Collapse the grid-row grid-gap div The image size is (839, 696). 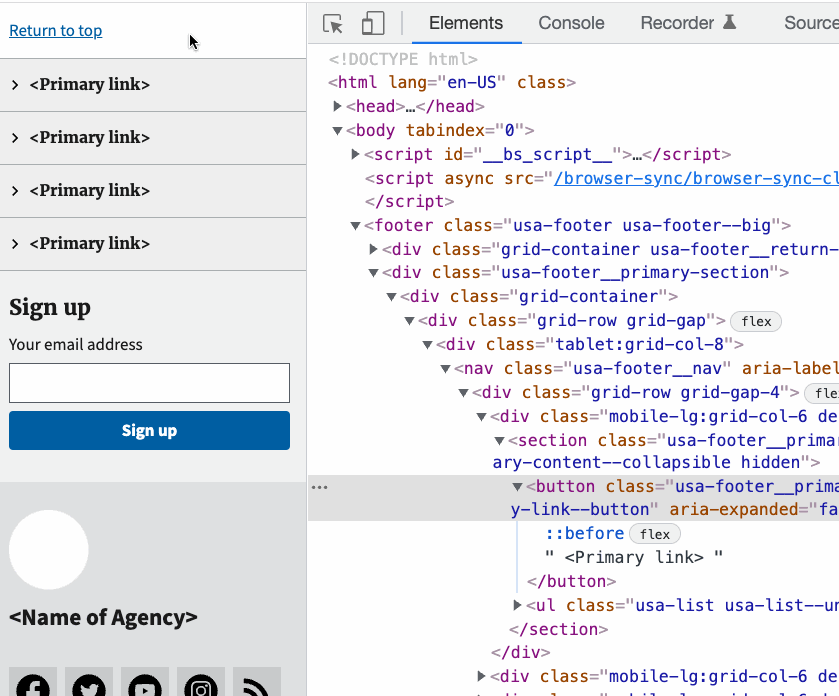[409, 321]
